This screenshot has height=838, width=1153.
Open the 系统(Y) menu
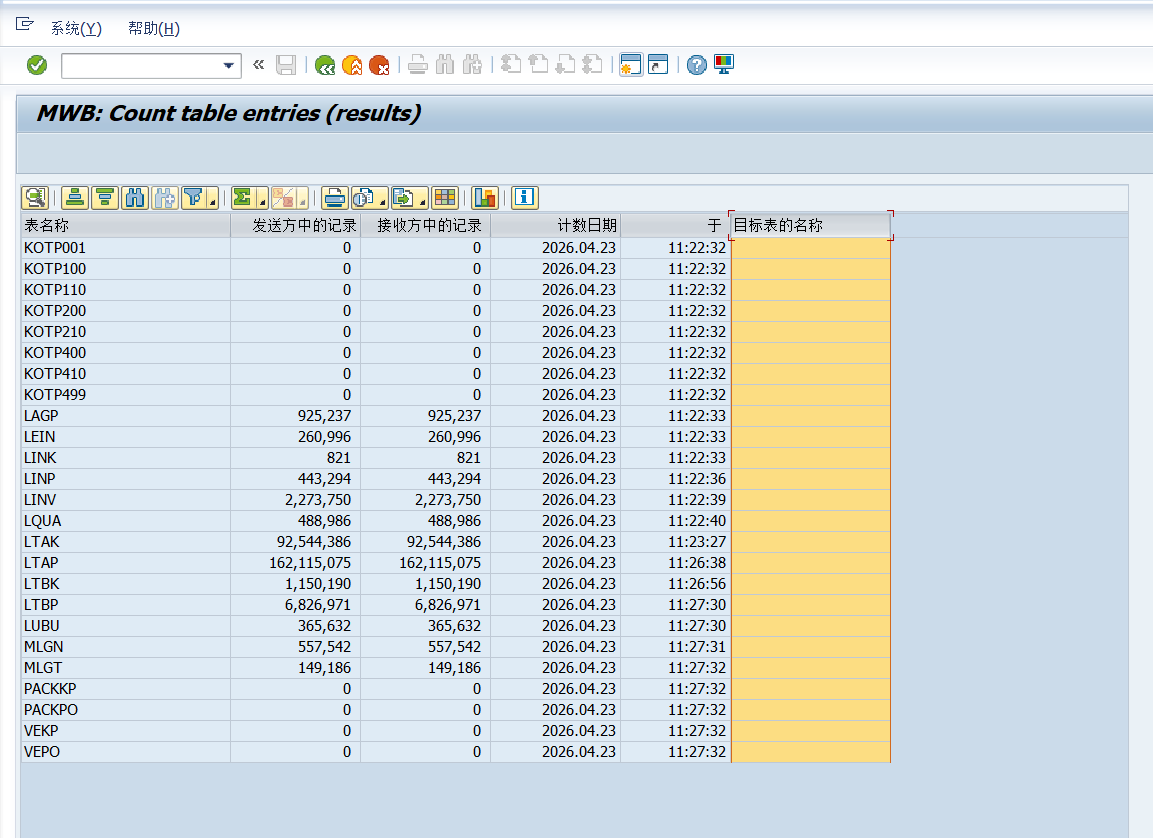(76, 29)
